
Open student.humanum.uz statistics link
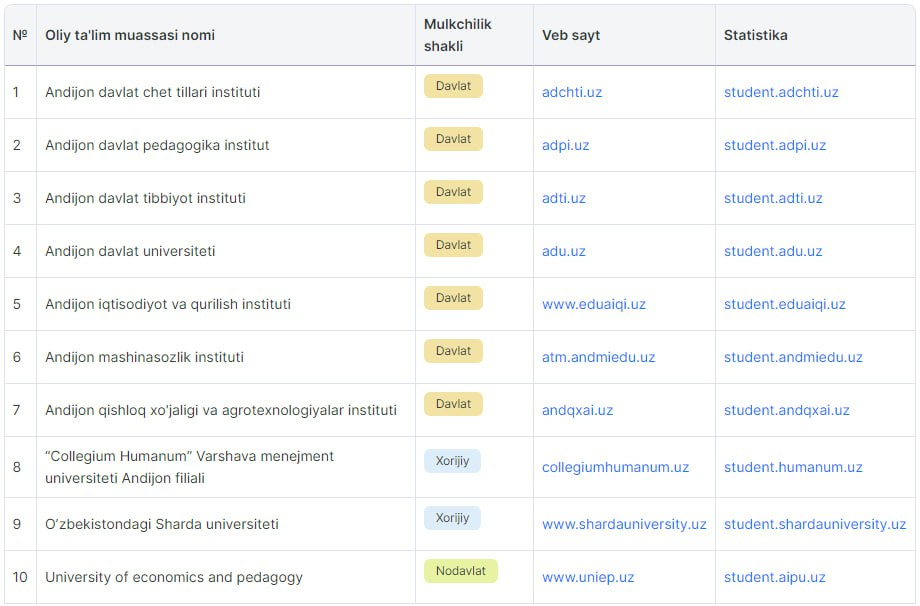tap(793, 467)
